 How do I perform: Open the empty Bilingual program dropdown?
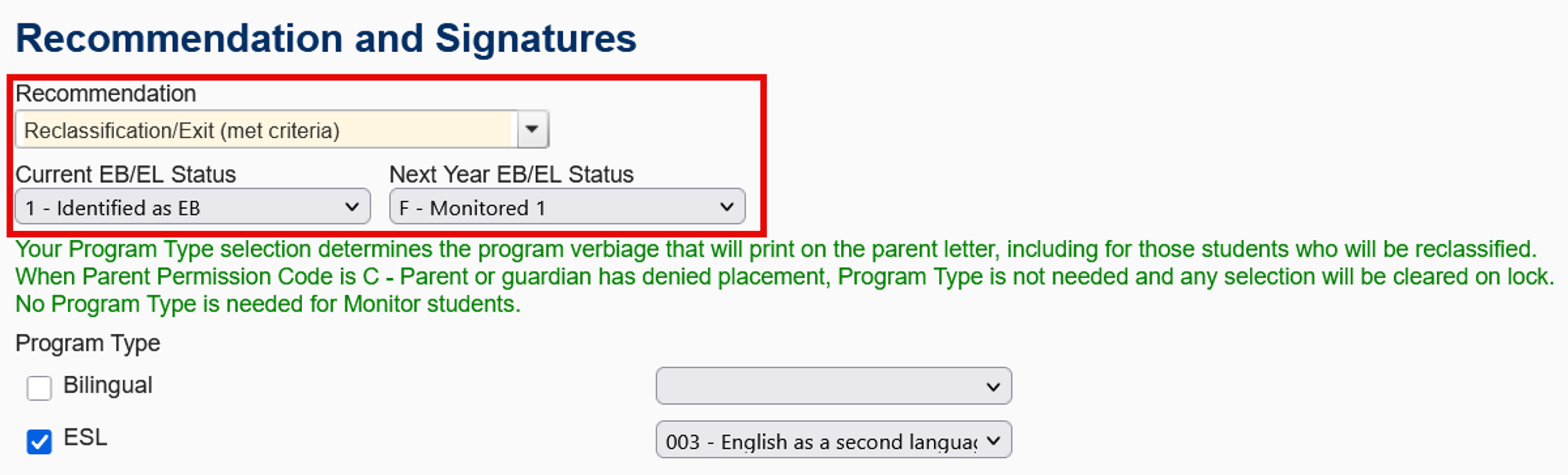821,386
